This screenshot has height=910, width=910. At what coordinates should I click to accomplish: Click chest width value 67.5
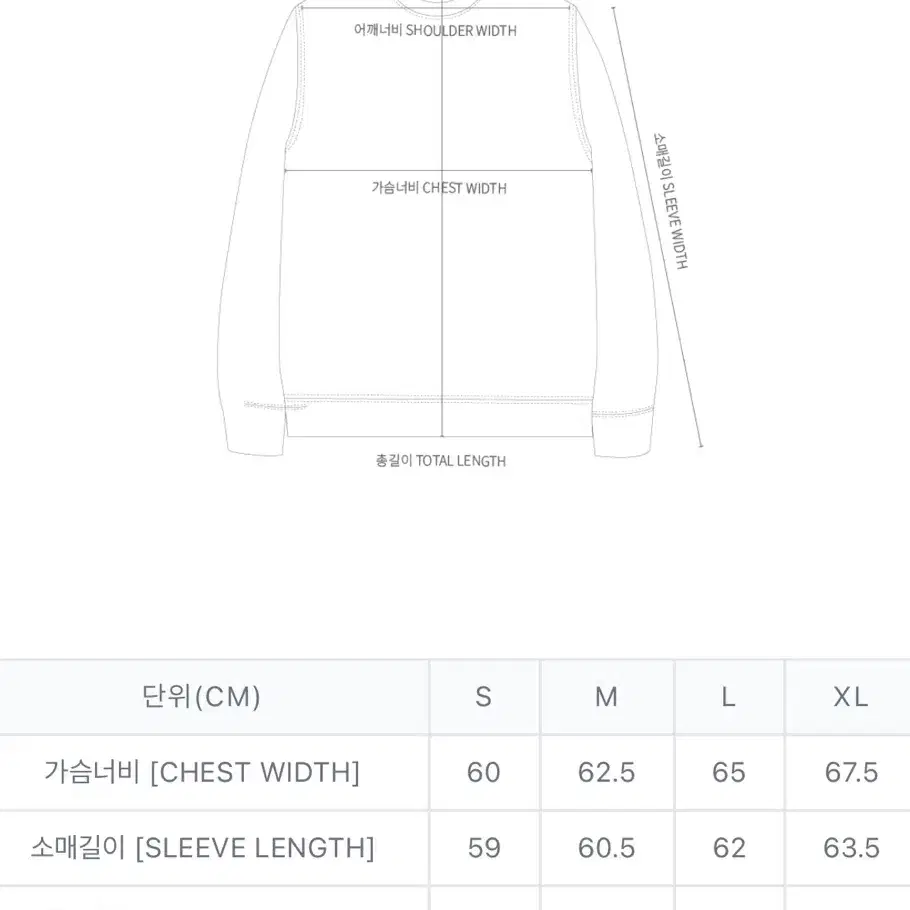[x=851, y=772]
